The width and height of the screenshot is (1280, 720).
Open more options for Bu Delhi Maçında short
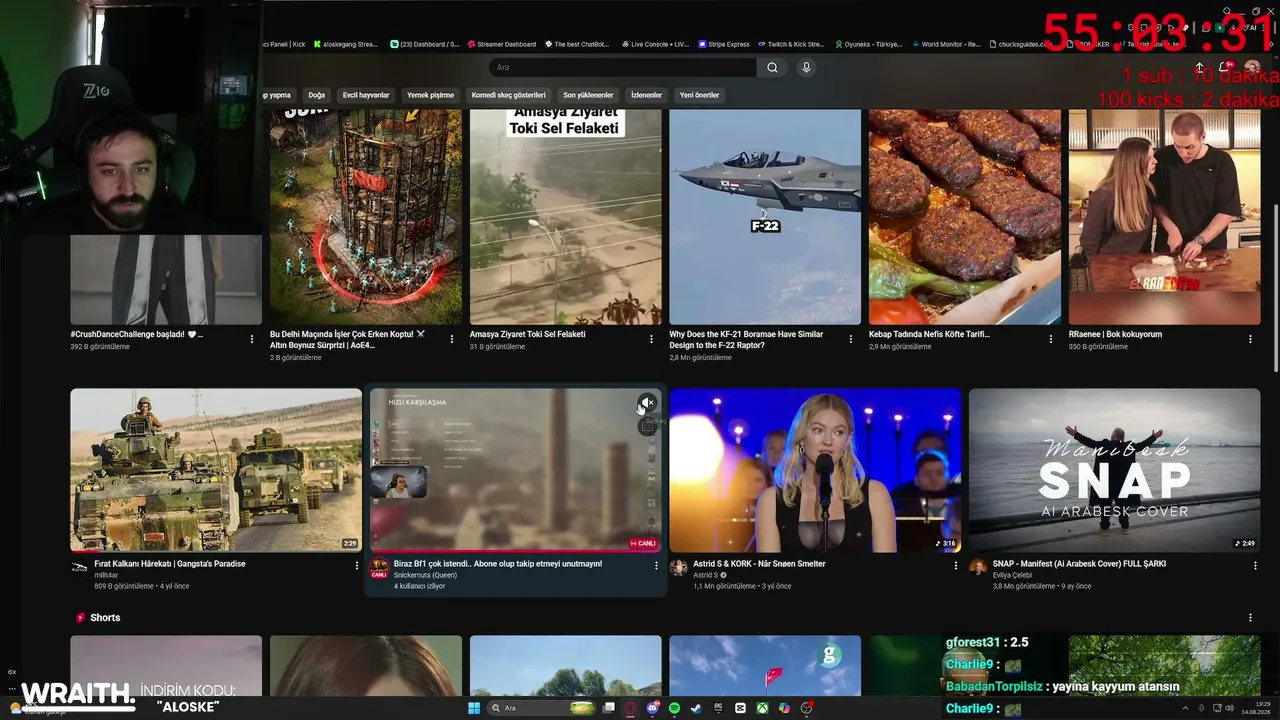pyautogui.click(x=451, y=339)
